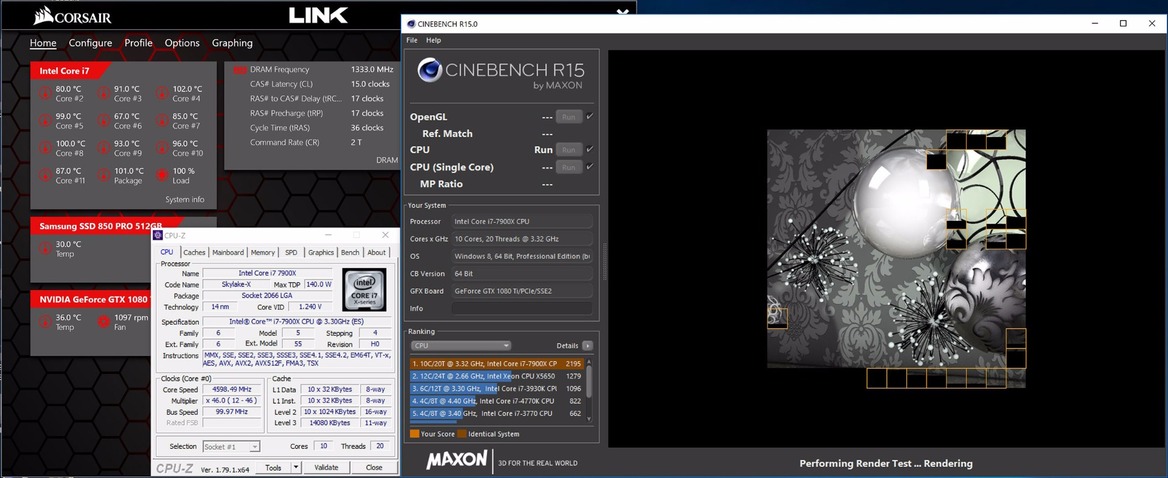Toggle the CPU (Single Core) checkbox

pos(590,167)
